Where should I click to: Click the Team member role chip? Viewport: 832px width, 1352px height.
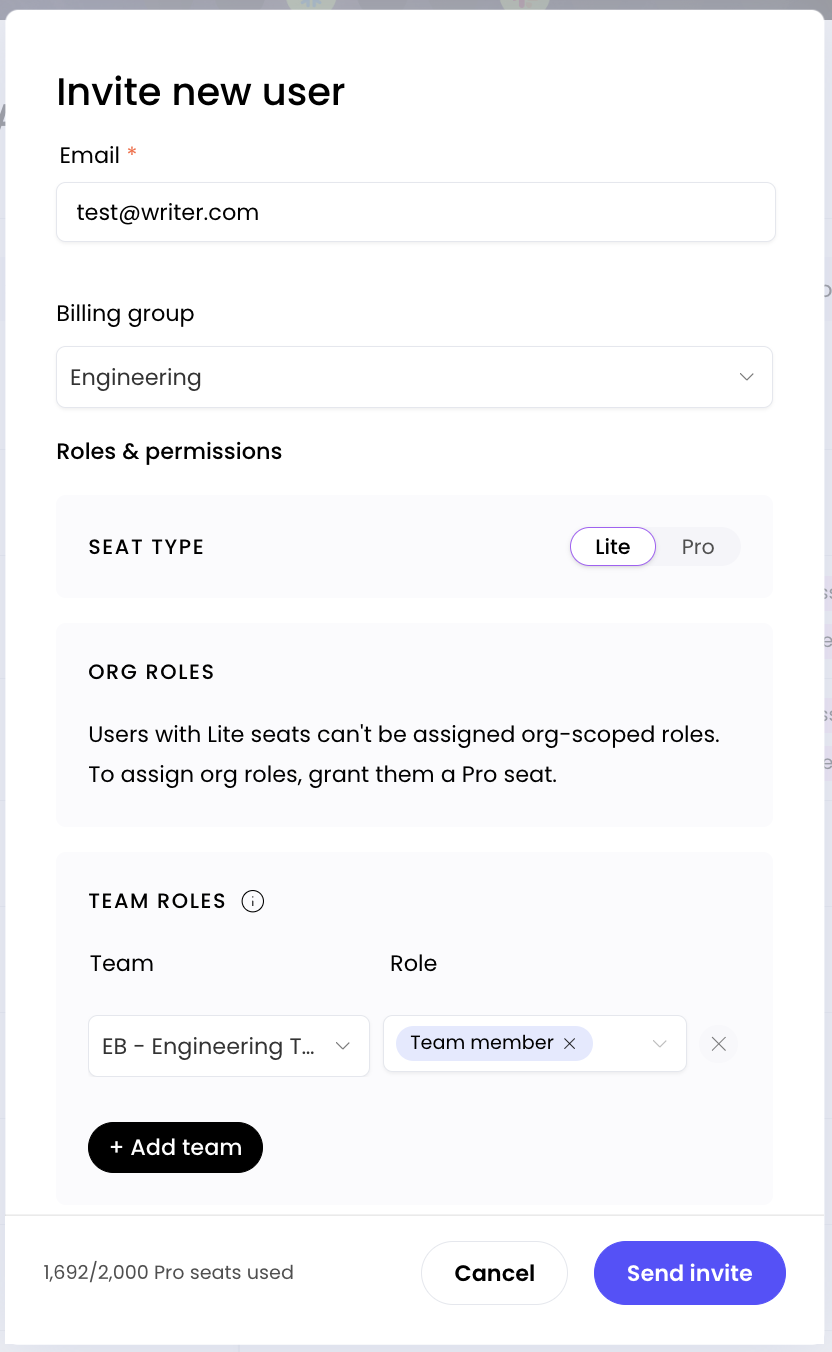coord(482,1043)
